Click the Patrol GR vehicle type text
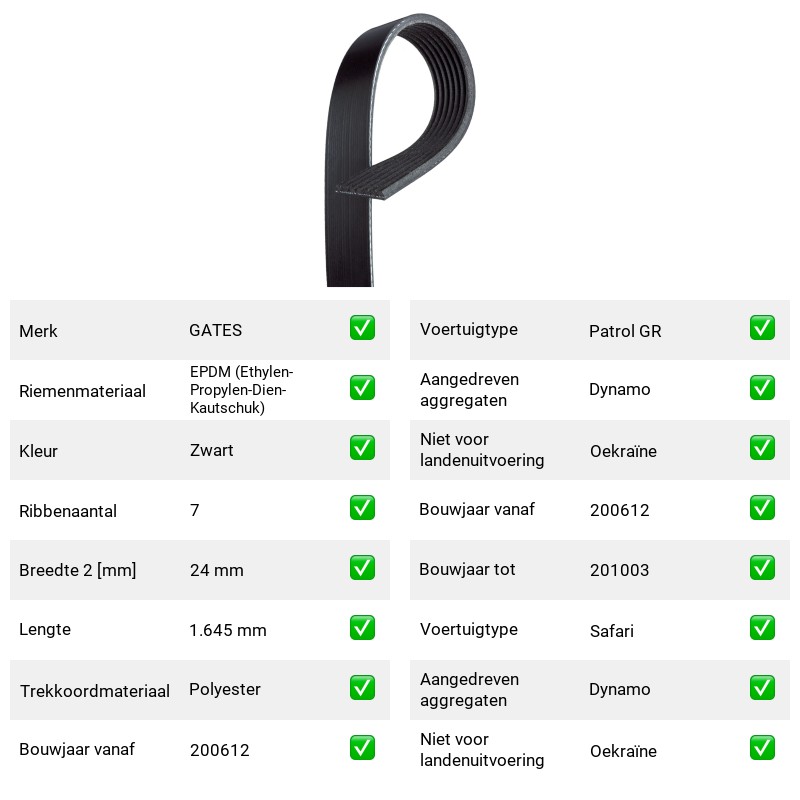 (x=625, y=331)
